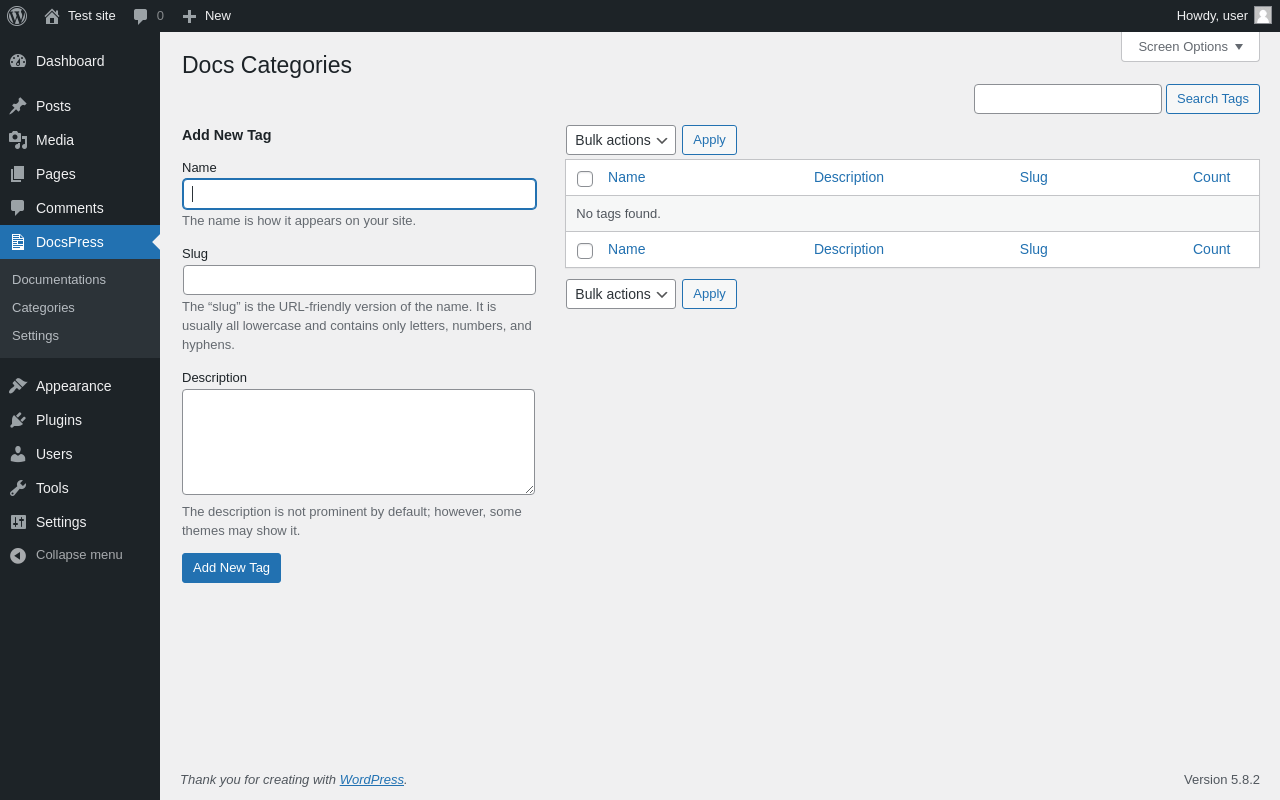
Task: Open the comments bubble icon in admin bar
Action: [140, 16]
